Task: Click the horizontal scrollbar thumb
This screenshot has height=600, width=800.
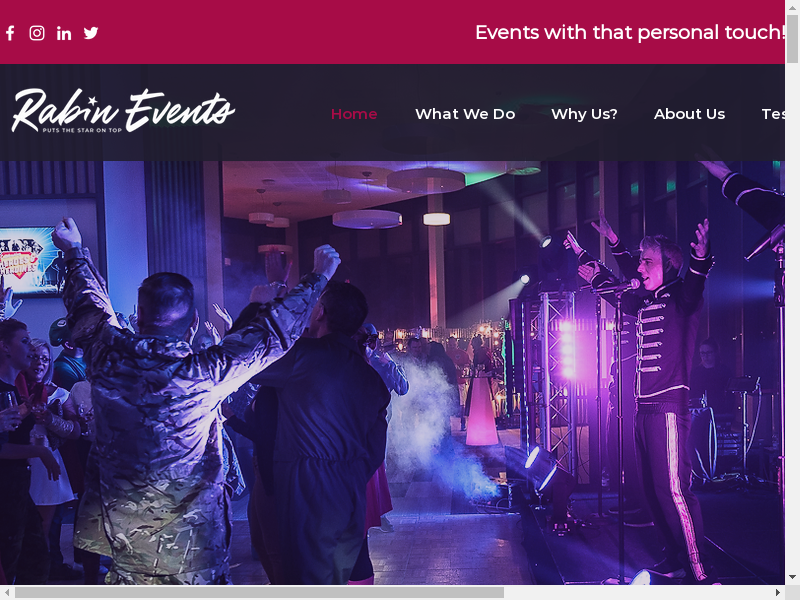Action: point(259,592)
